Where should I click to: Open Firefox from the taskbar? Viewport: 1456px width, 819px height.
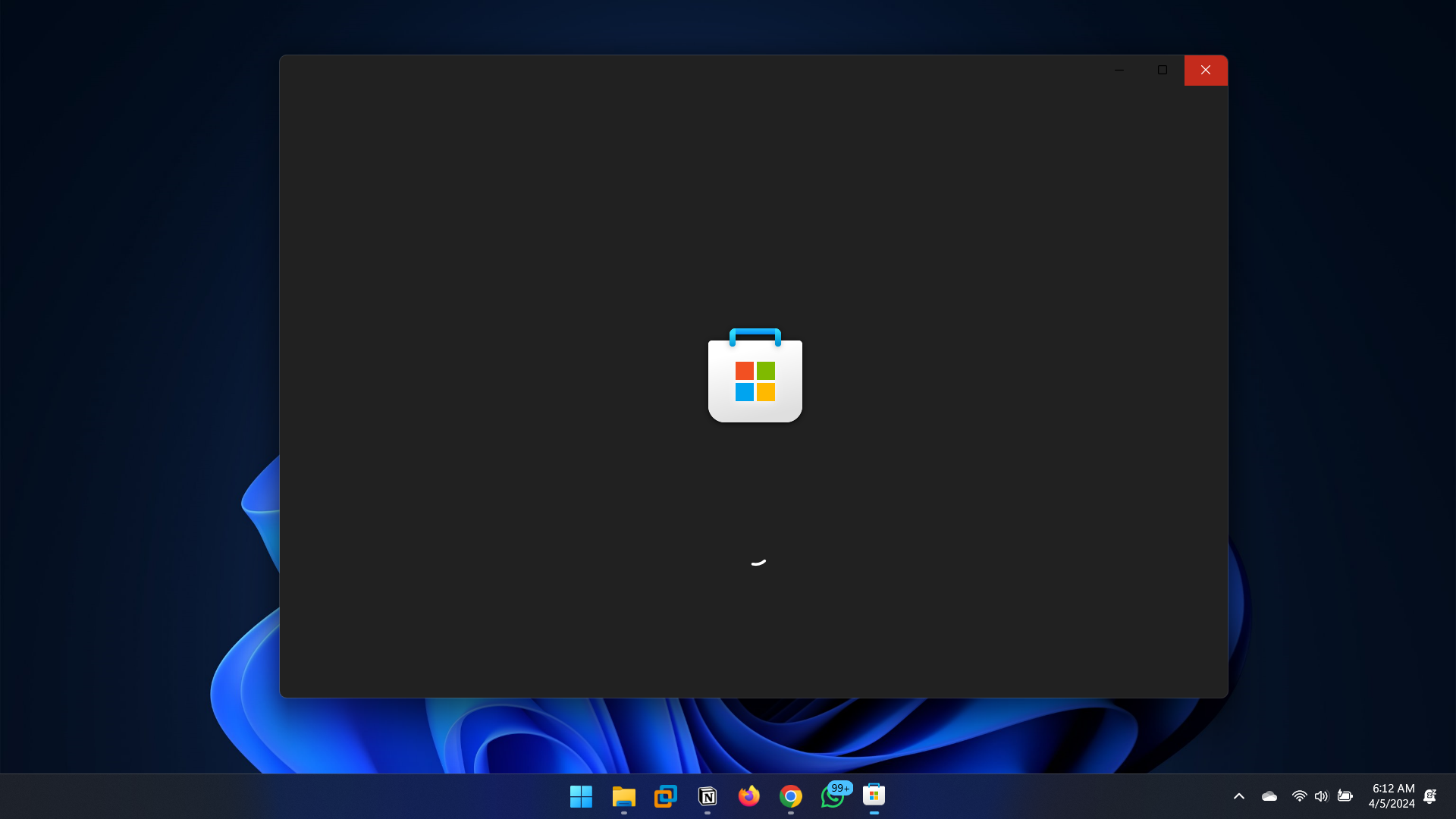coord(748,796)
